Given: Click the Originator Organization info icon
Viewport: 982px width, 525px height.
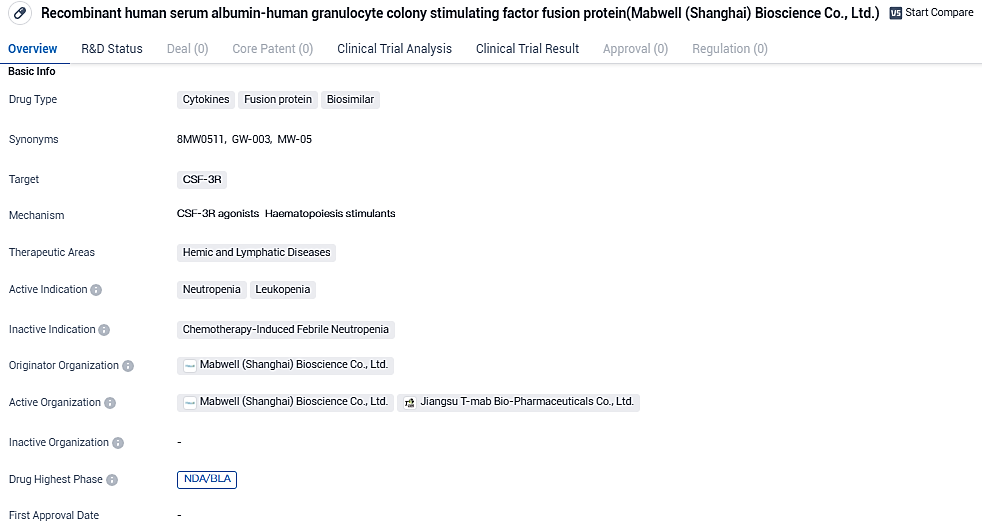Looking at the screenshot, I should [128, 366].
